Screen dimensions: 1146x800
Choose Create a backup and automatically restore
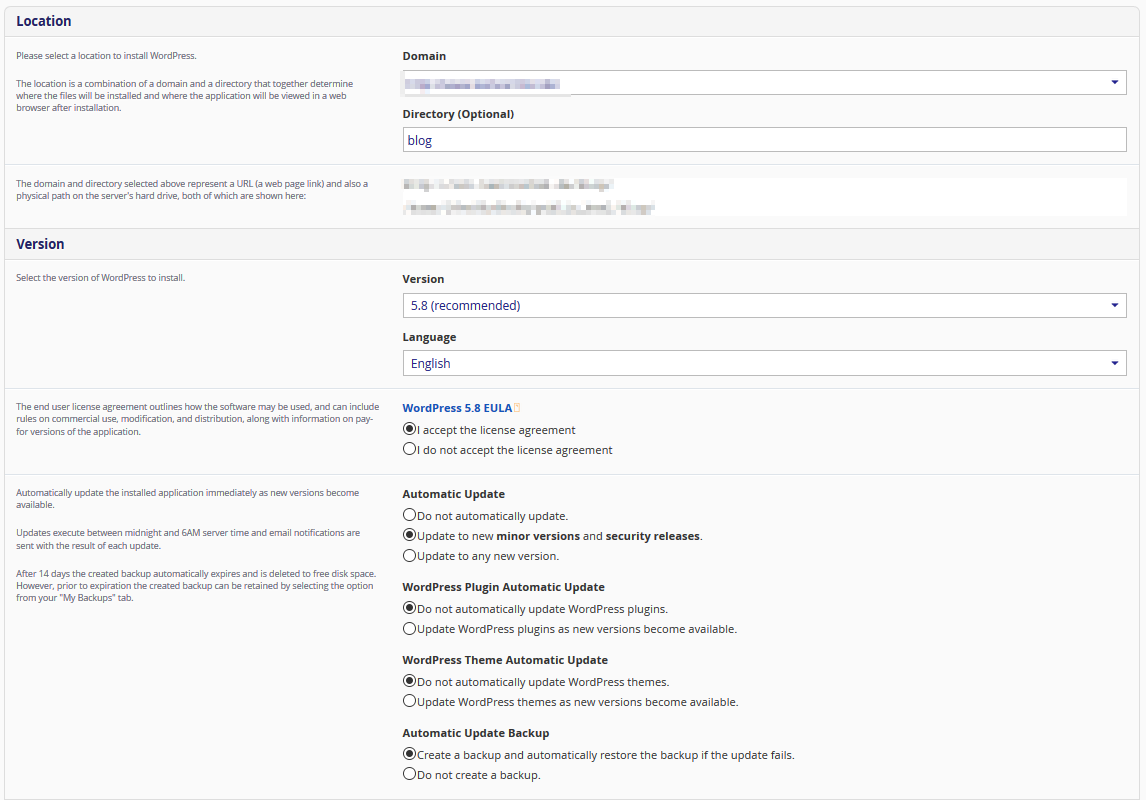click(x=409, y=754)
